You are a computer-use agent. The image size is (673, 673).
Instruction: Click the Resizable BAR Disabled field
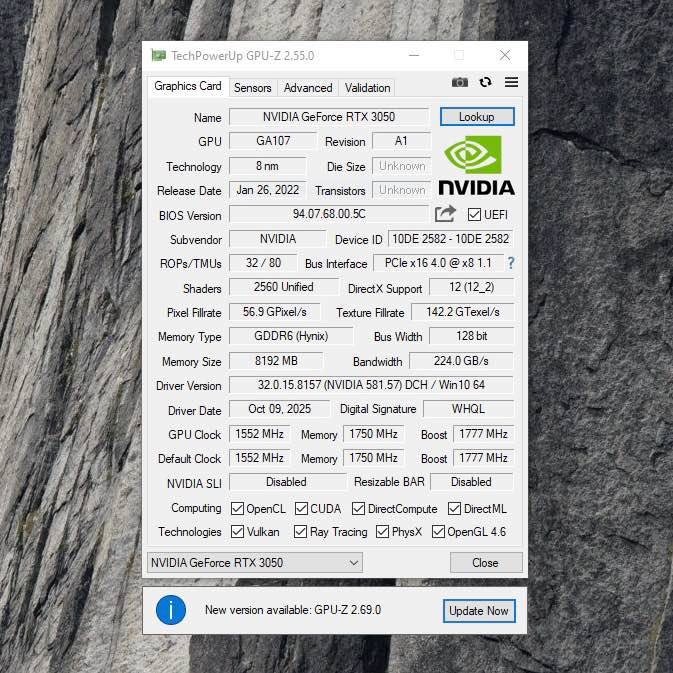point(471,482)
